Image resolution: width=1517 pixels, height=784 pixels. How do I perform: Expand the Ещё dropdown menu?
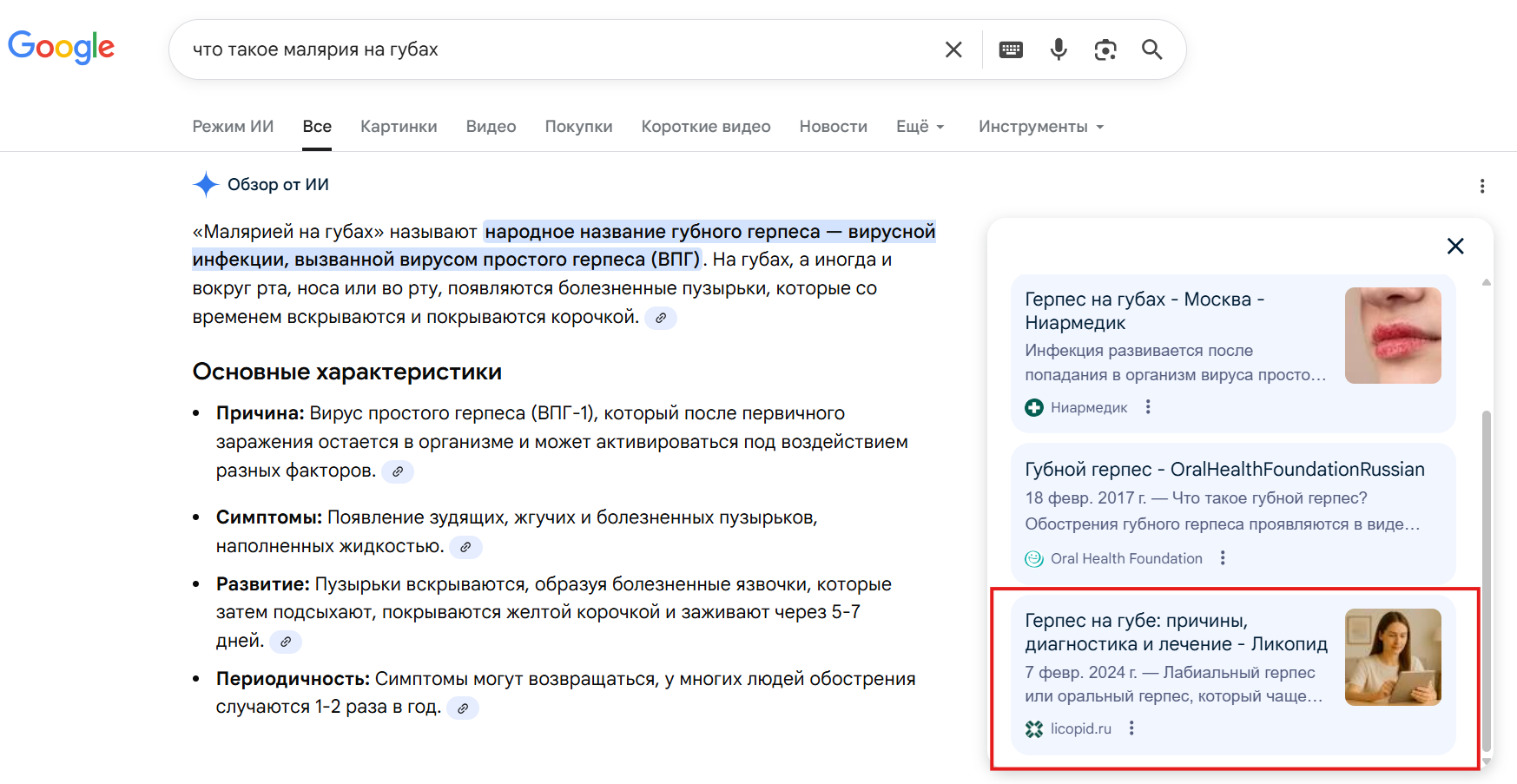[920, 127]
